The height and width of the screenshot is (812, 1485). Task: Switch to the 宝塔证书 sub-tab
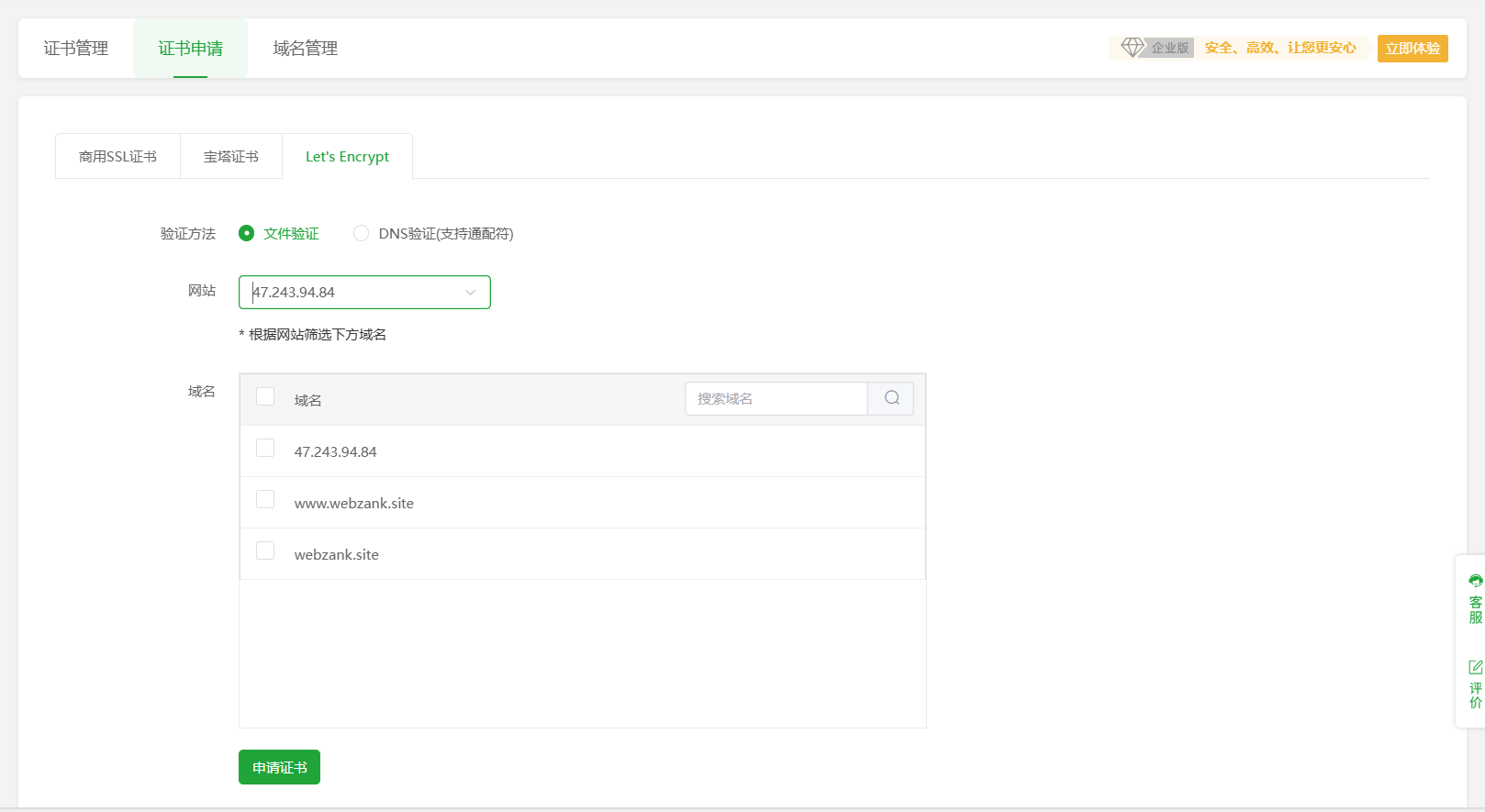coord(231,157)
